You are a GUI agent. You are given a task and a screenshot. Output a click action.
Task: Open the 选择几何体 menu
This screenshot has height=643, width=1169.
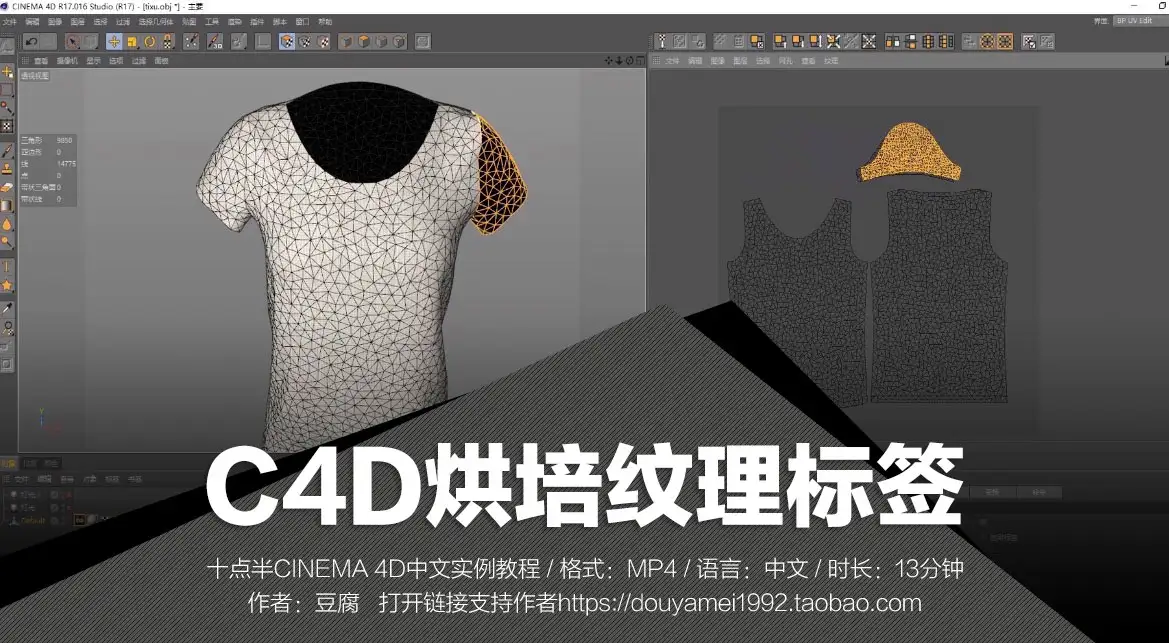156,22
